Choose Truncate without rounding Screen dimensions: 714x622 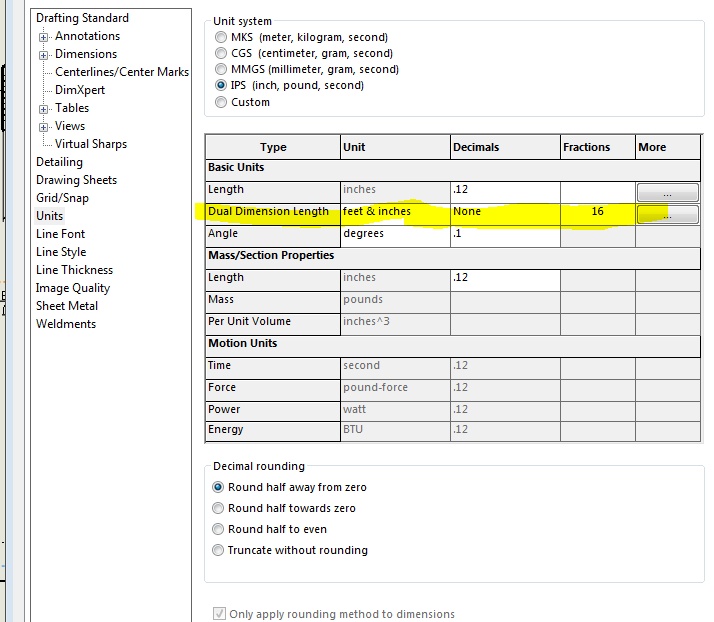(x=218, y=550)
